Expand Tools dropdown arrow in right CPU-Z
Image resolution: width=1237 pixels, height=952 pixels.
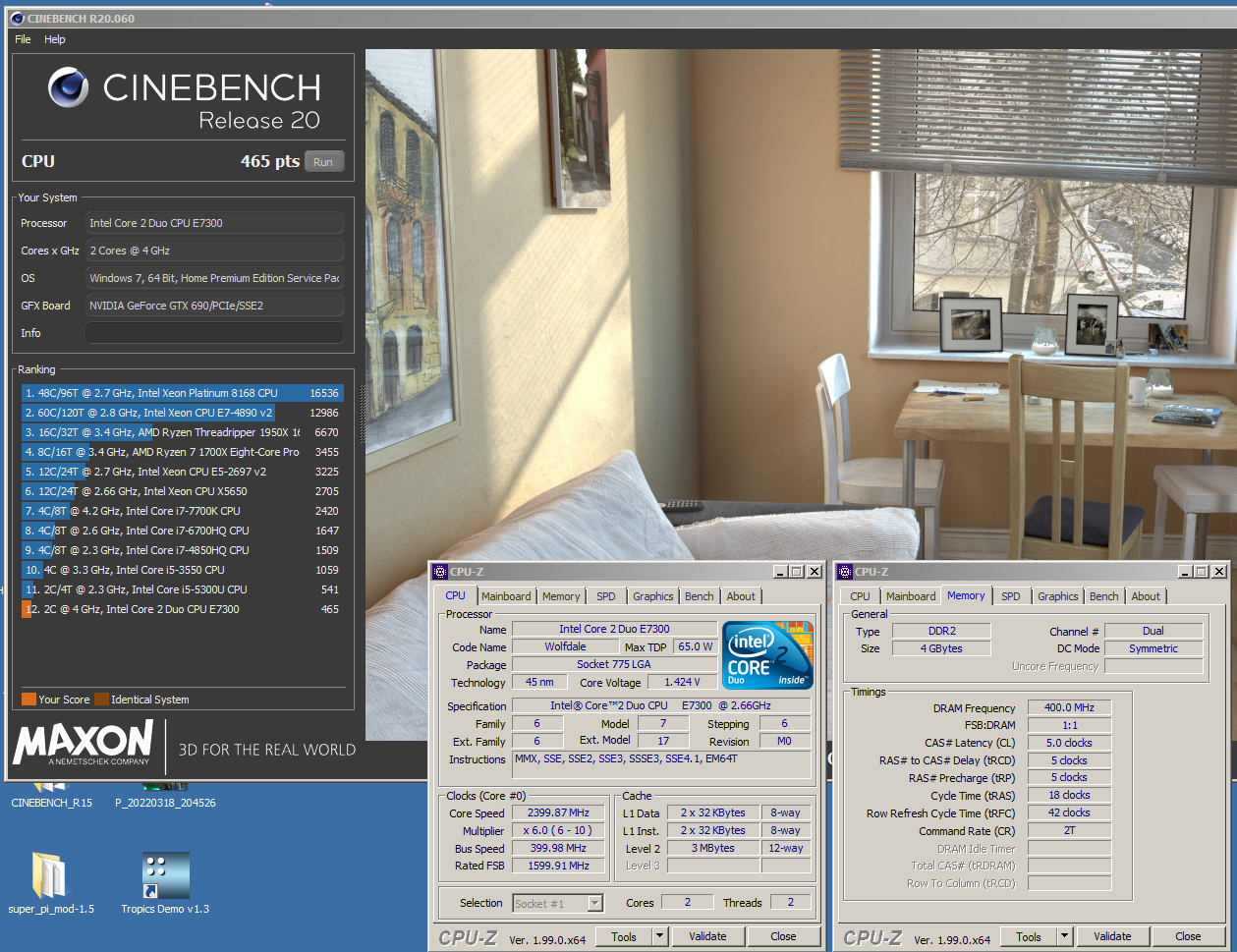(x=1064, y=936)
